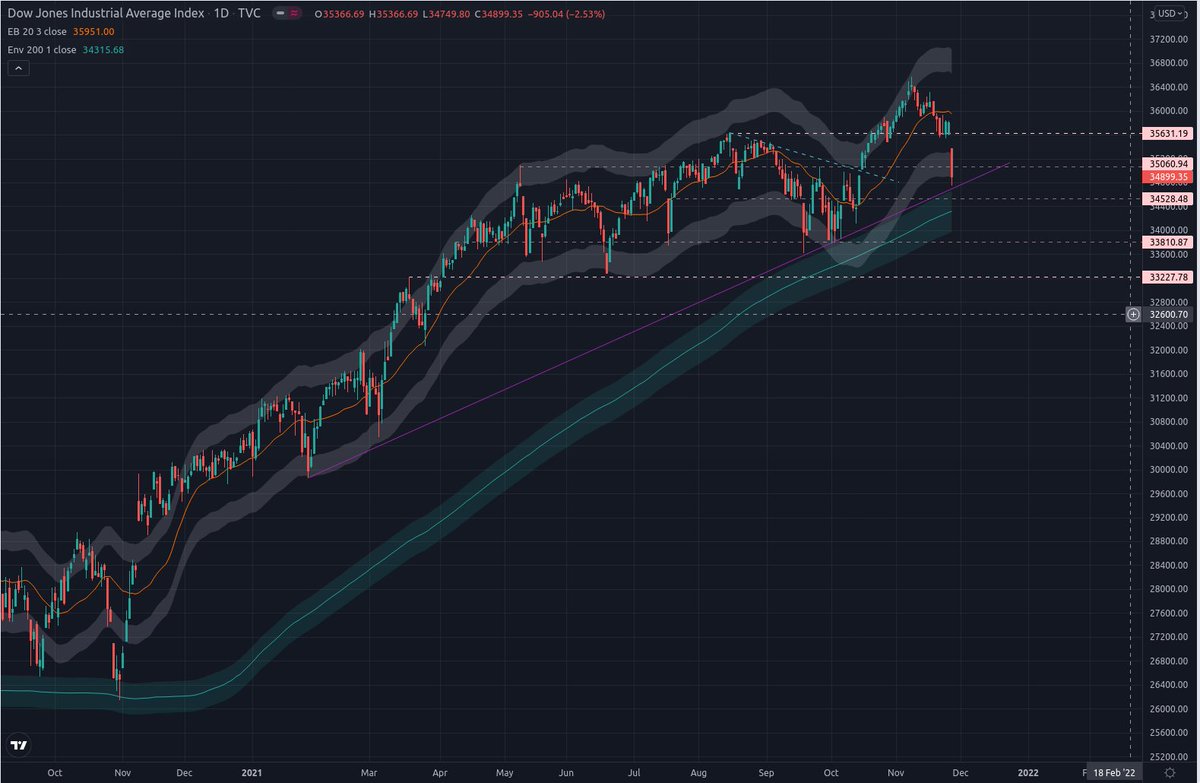
Task: Click the open price O35366.69 in header
Action: click(339, 15)
